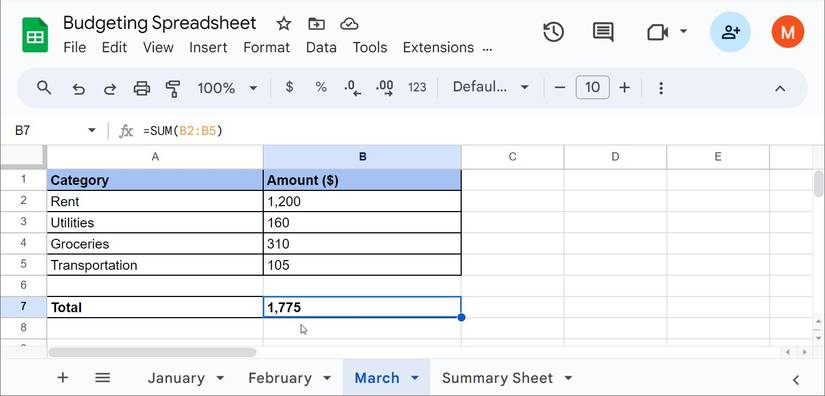The image size is (825, 396).
Task: Click the document title Budgeting Spreadsheet
Action: tap(159, 23)
